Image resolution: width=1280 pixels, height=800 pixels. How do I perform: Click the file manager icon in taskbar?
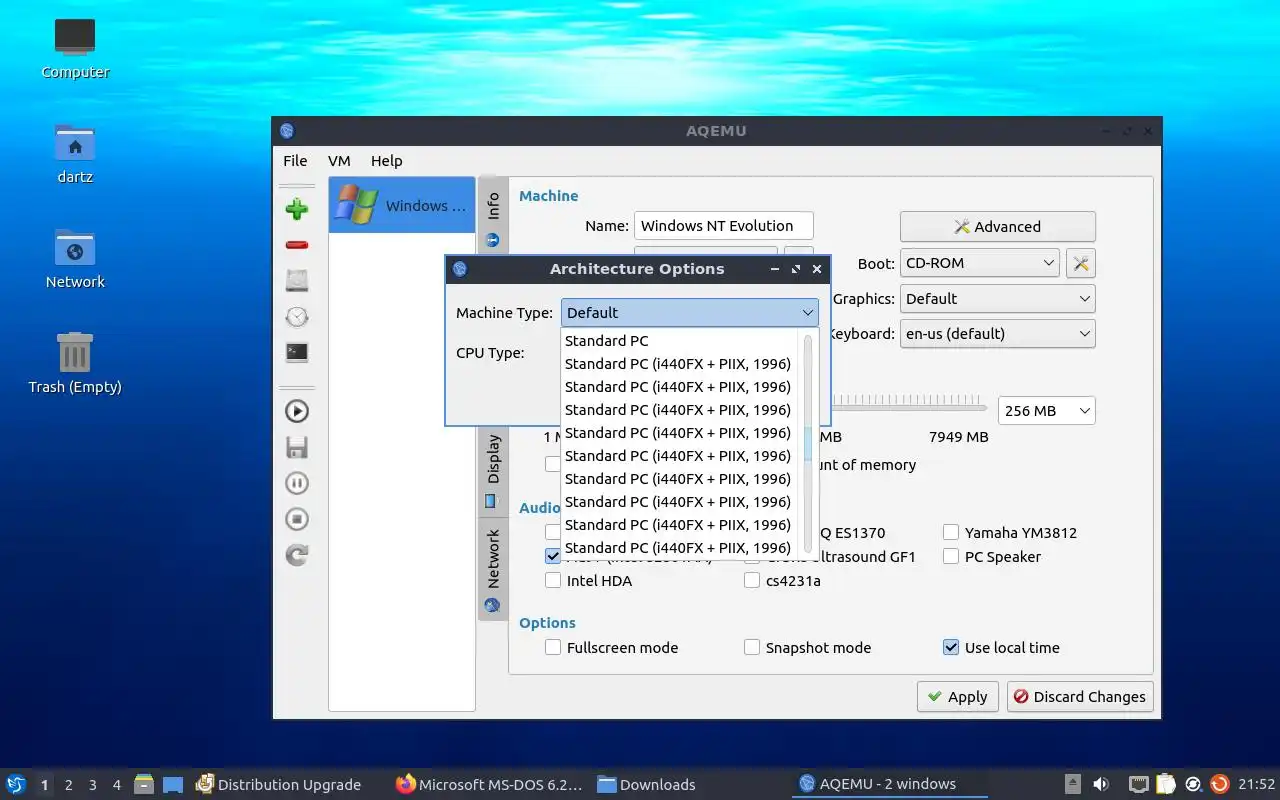[x=143, y=784]
